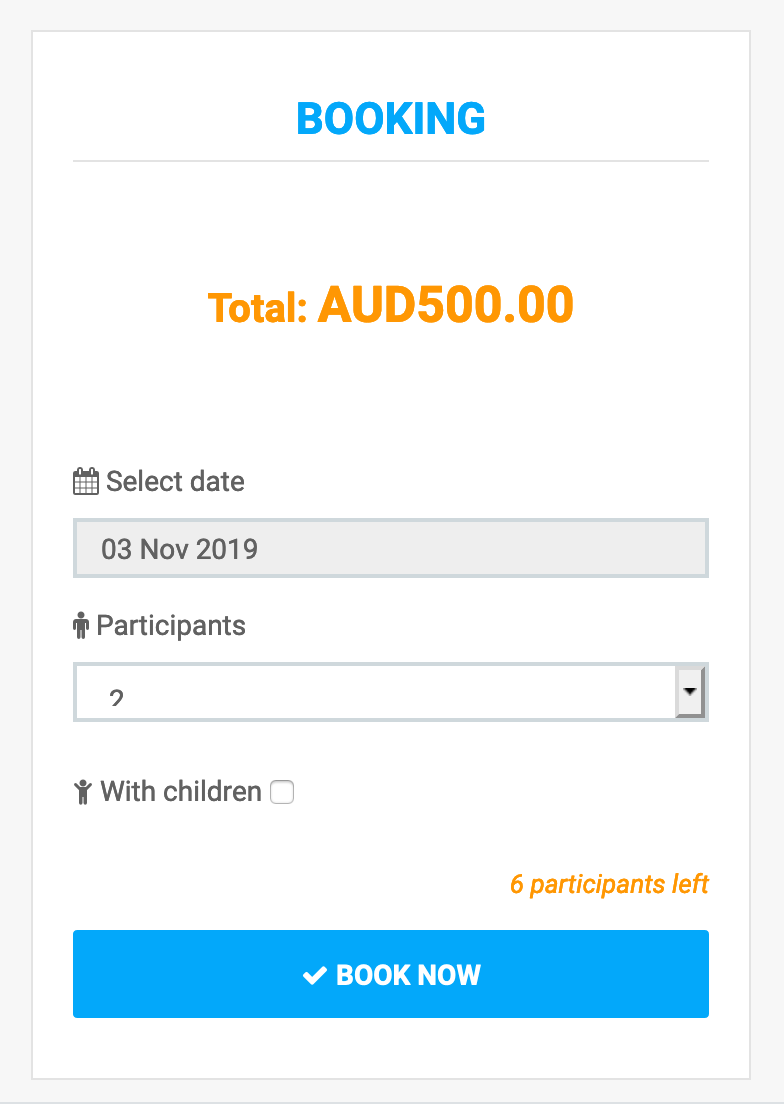Enable the With children checkbox

point(283,793)
